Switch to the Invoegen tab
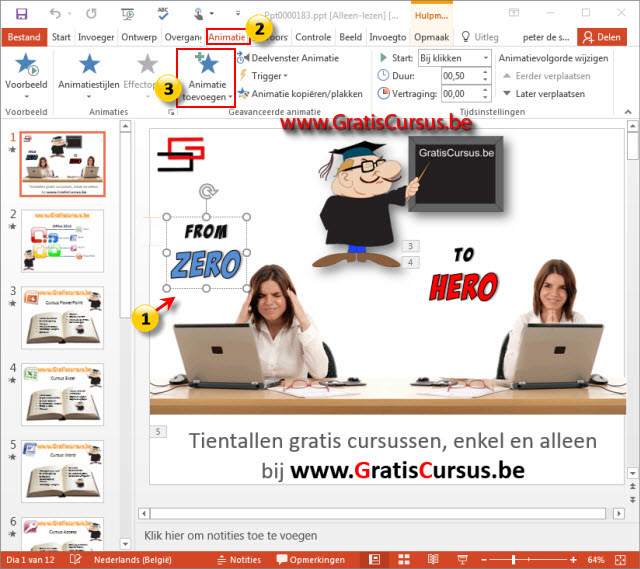This screenshot has width=640, height=569. click(x=96, y=37)
